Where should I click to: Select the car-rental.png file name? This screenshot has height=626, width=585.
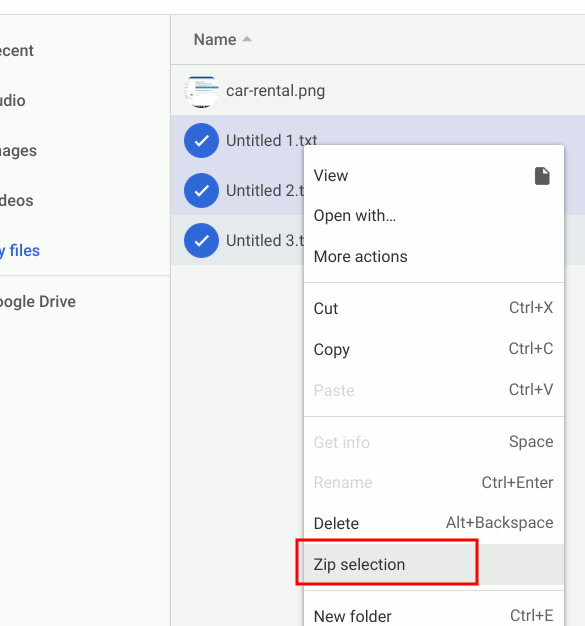pos(276,91)
